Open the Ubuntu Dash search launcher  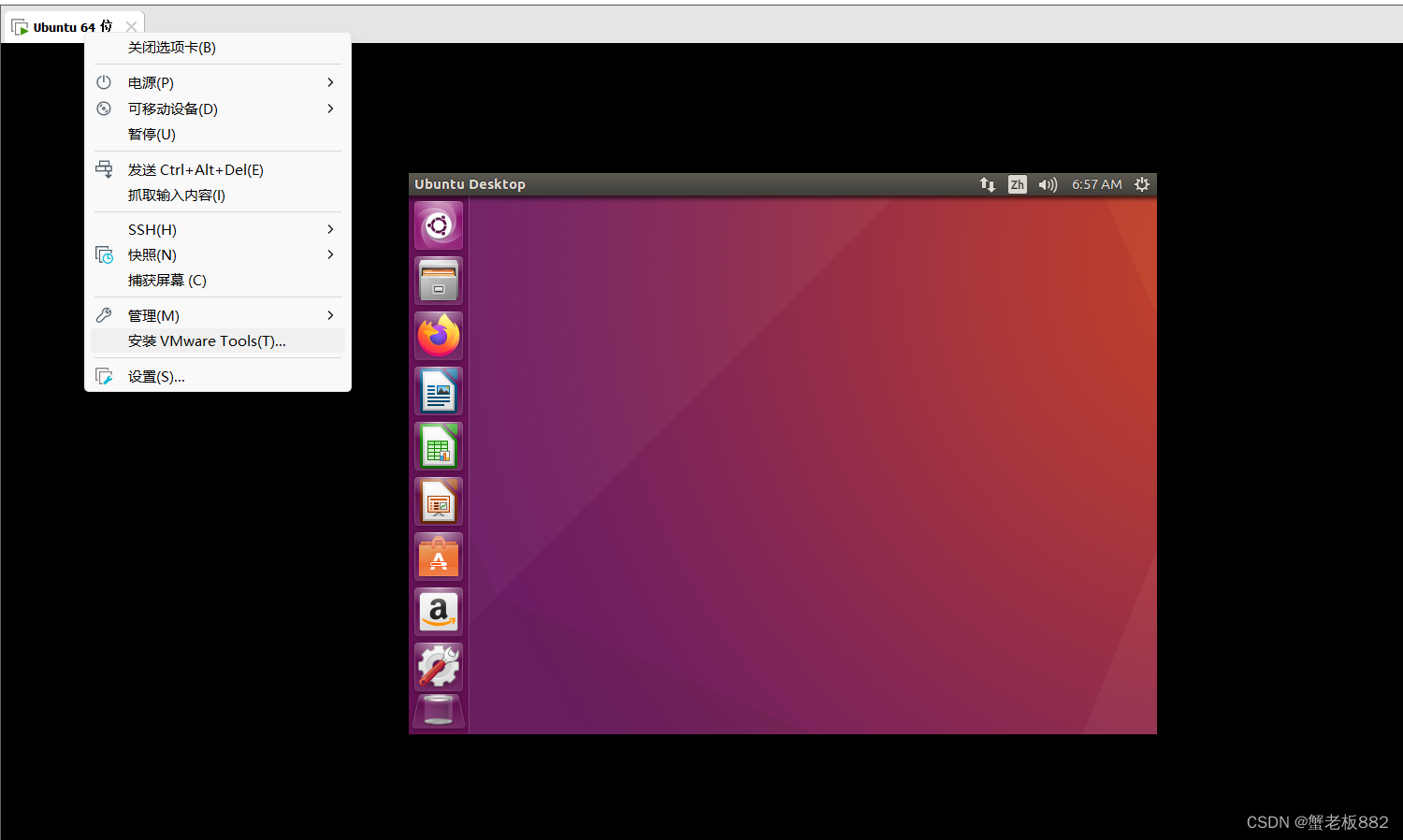pyautogui.click(x=439, y=225)
